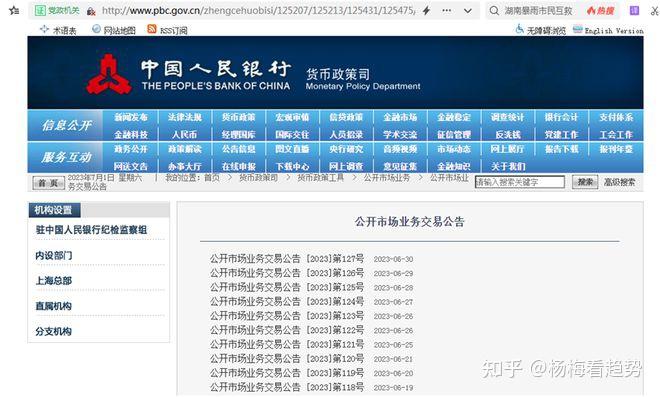Click the bookmark star icon in the address bar
The image size is (660, 397).
[14, 10]
